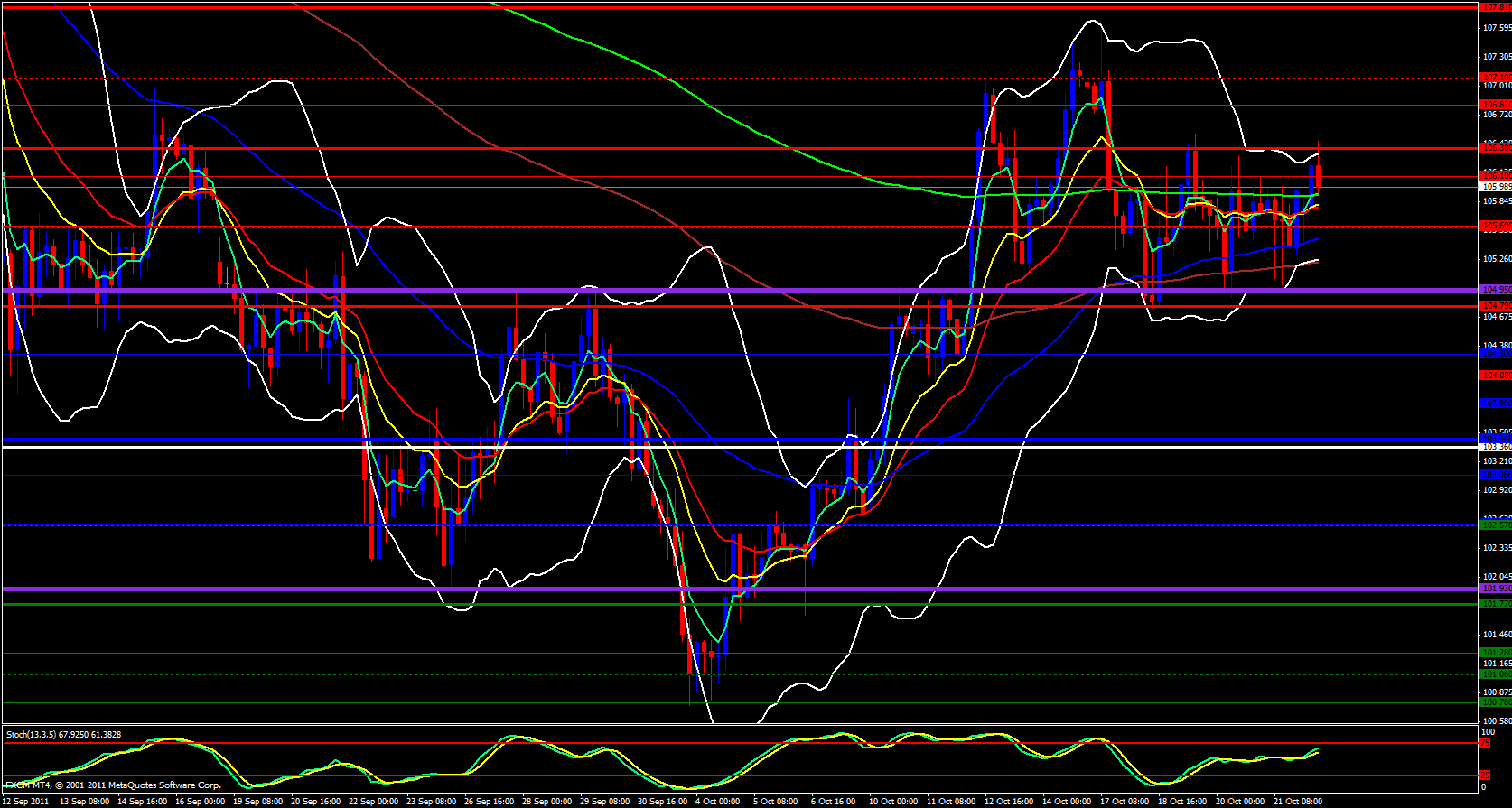
Task: Select the red dashed 105.600 level tag
Action: (1495, 226)
